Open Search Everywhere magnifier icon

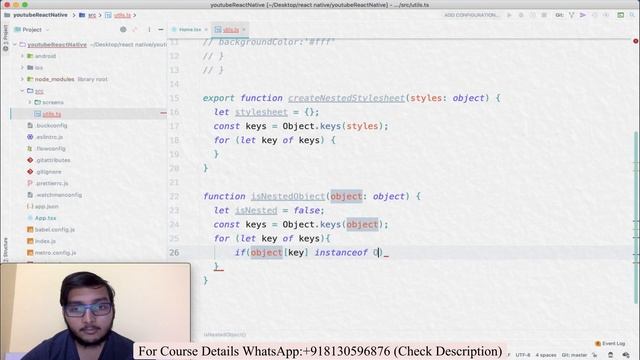[632, 15]
